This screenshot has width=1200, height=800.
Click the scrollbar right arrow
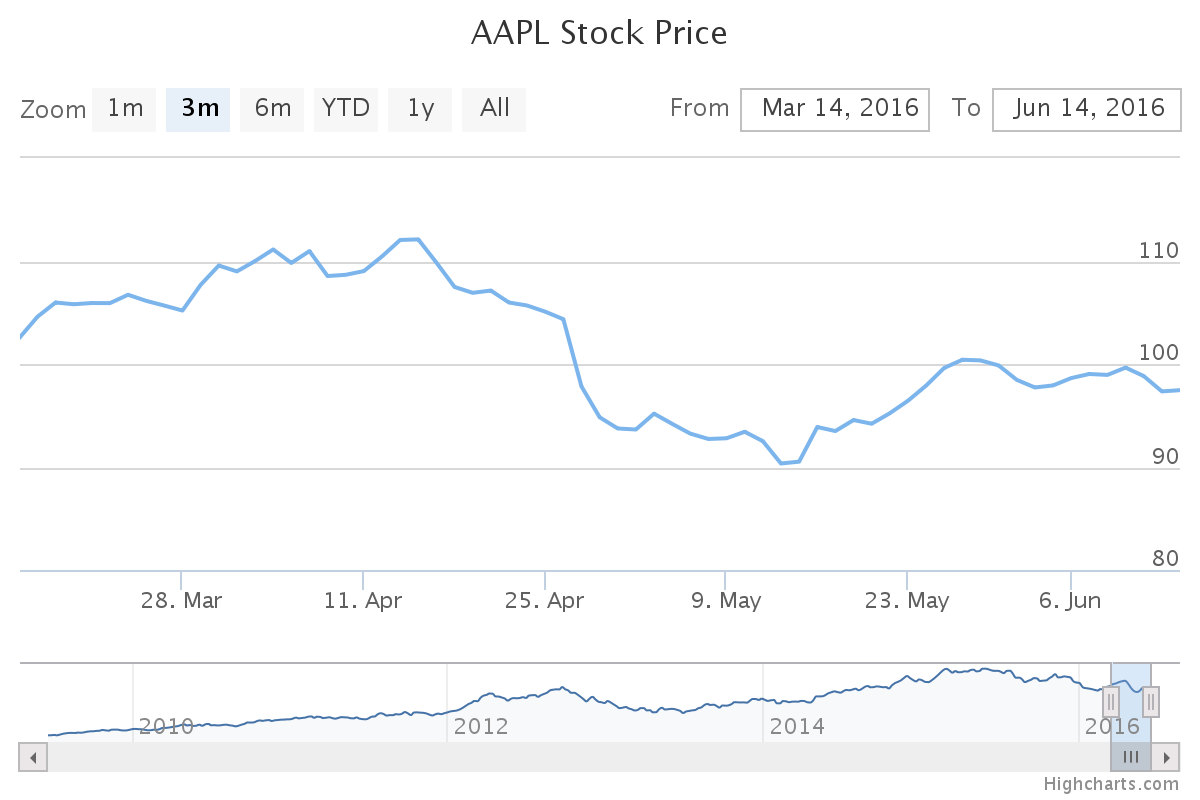click(x=1166, y=757)
